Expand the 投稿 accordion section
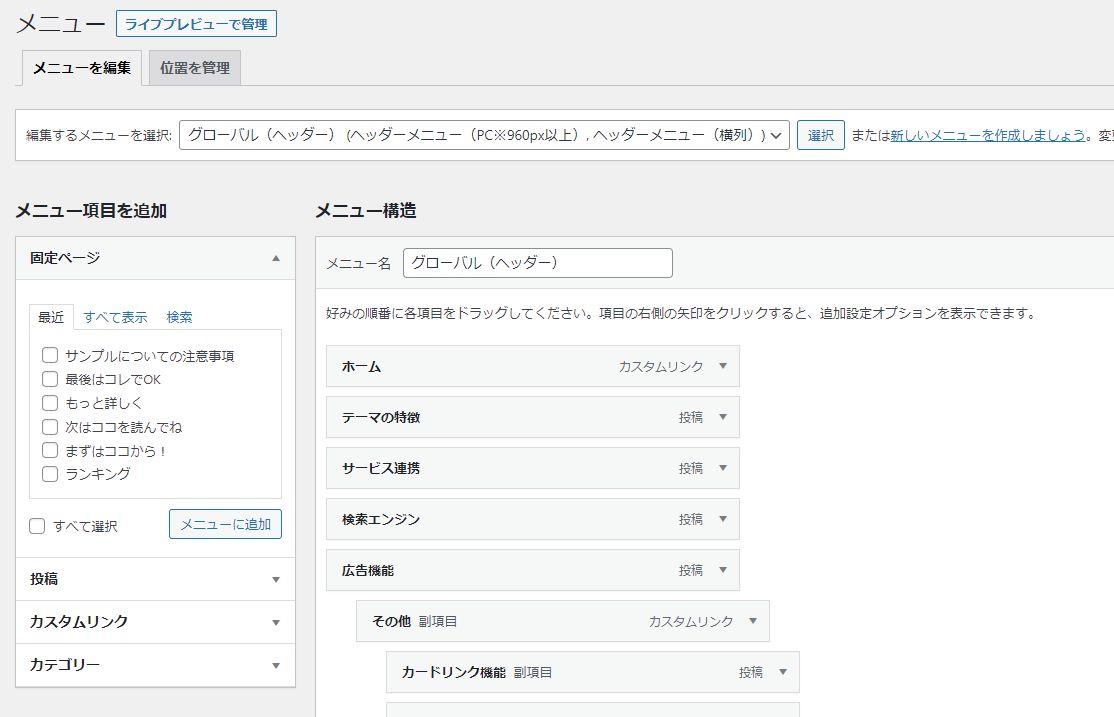The image size is (1114, 717). click(x=155, y=579)
